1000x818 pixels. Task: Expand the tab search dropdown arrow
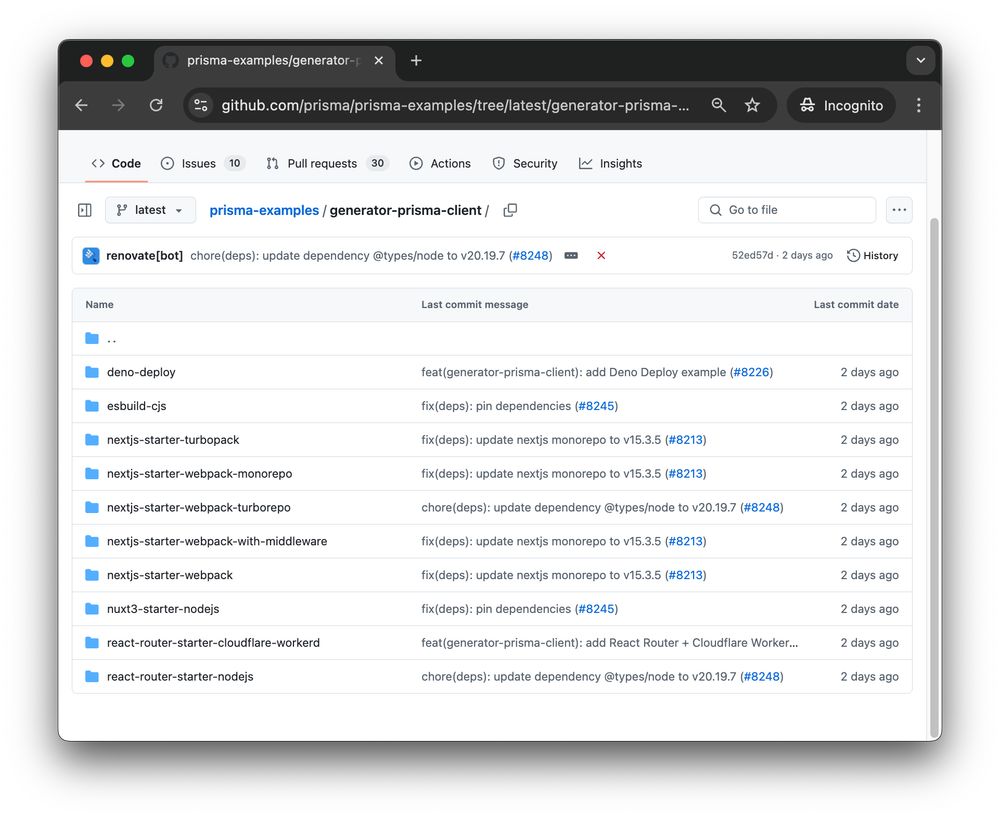[x=920, y=61]
